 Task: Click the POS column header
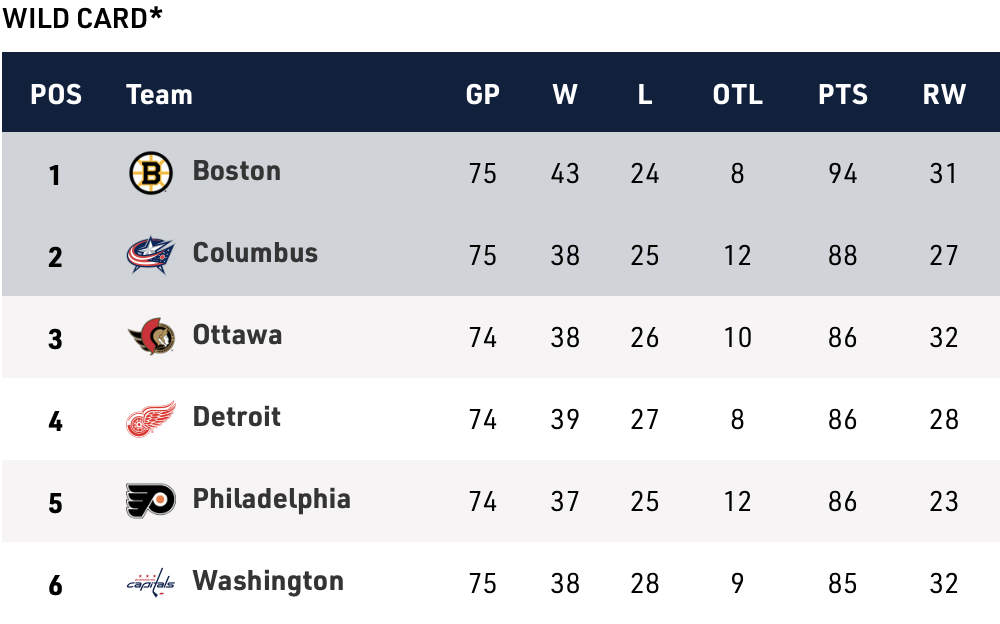point(56,95)
